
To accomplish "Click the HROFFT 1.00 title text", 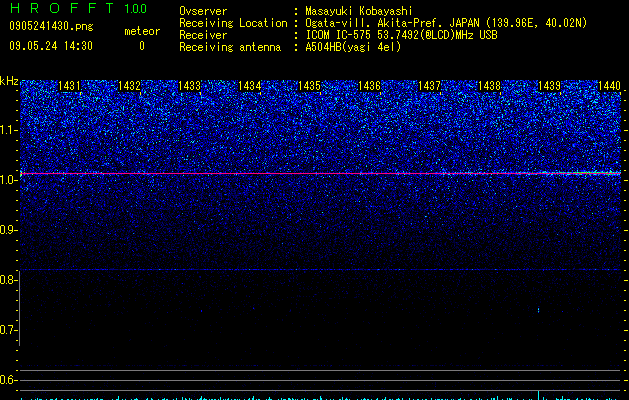I will tap(78, 8).
